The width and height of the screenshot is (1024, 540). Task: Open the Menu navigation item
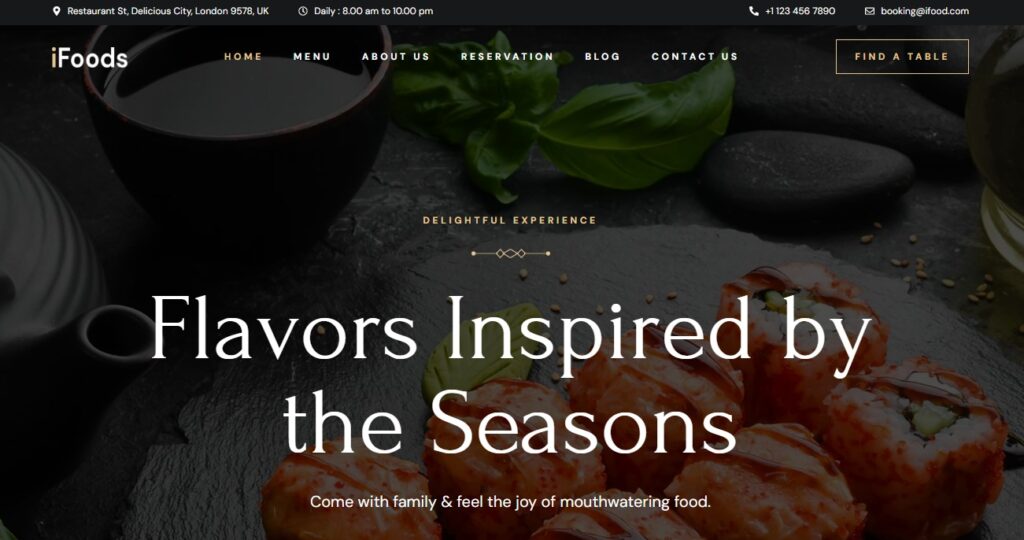pyautogui.click(x=312, y=57)
